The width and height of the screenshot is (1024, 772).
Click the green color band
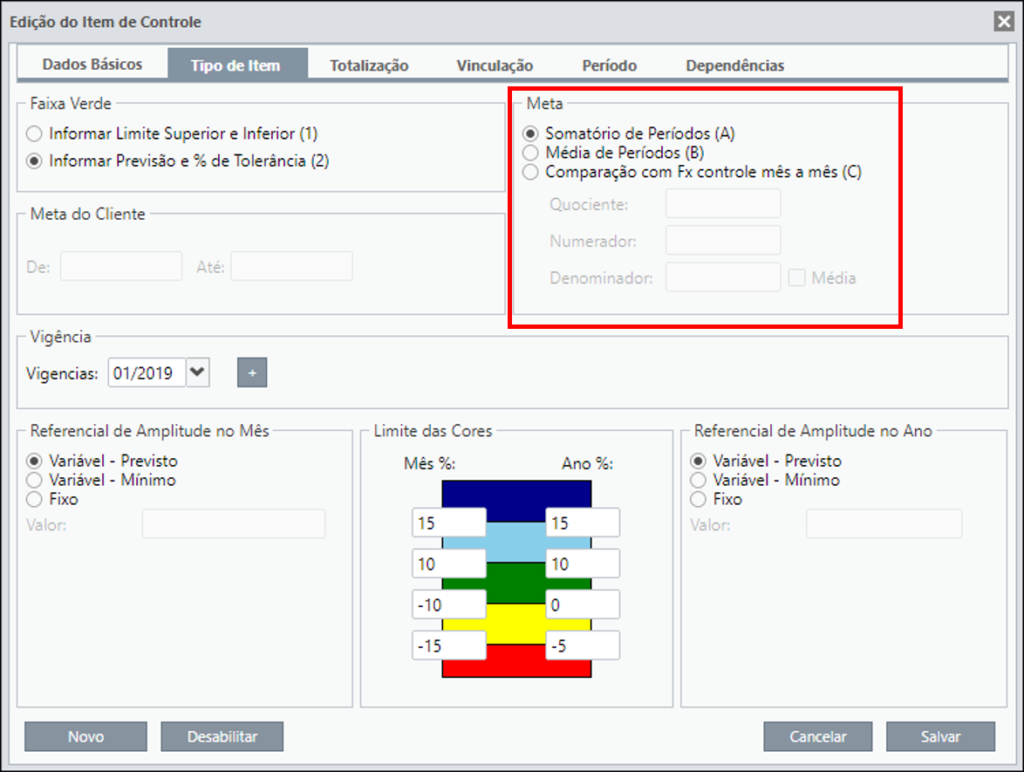click(516, 583)
